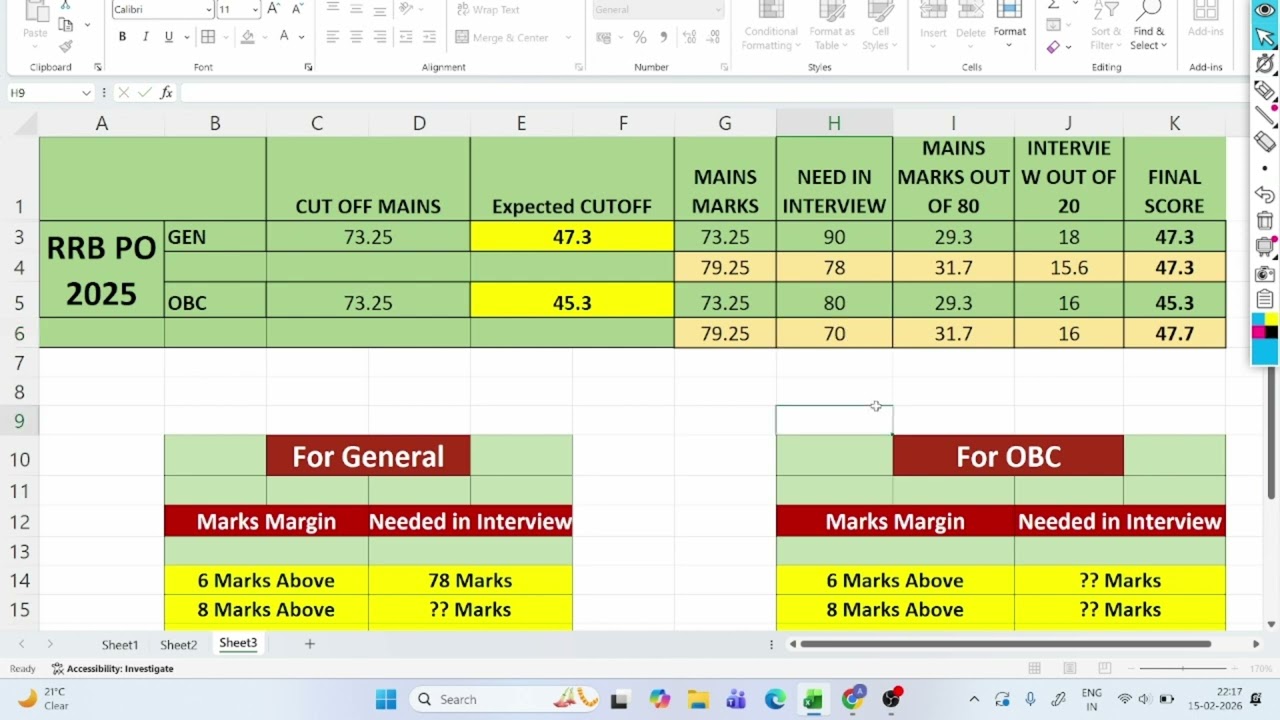This screenshot has width=1280, height=720.
Task: Click the trash icon in annotation toolbar
Action: tap(1265, 221)
